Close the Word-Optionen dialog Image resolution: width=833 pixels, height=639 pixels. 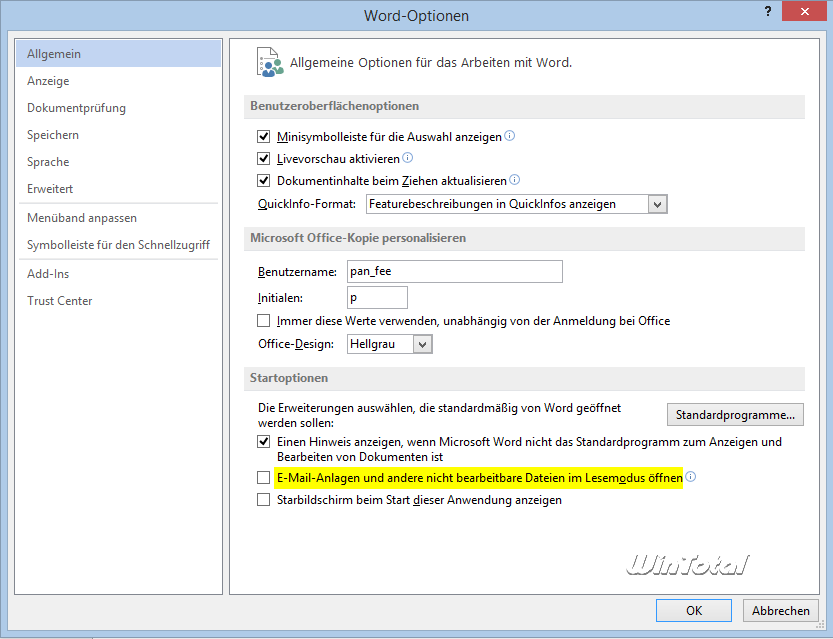[804, 11]
